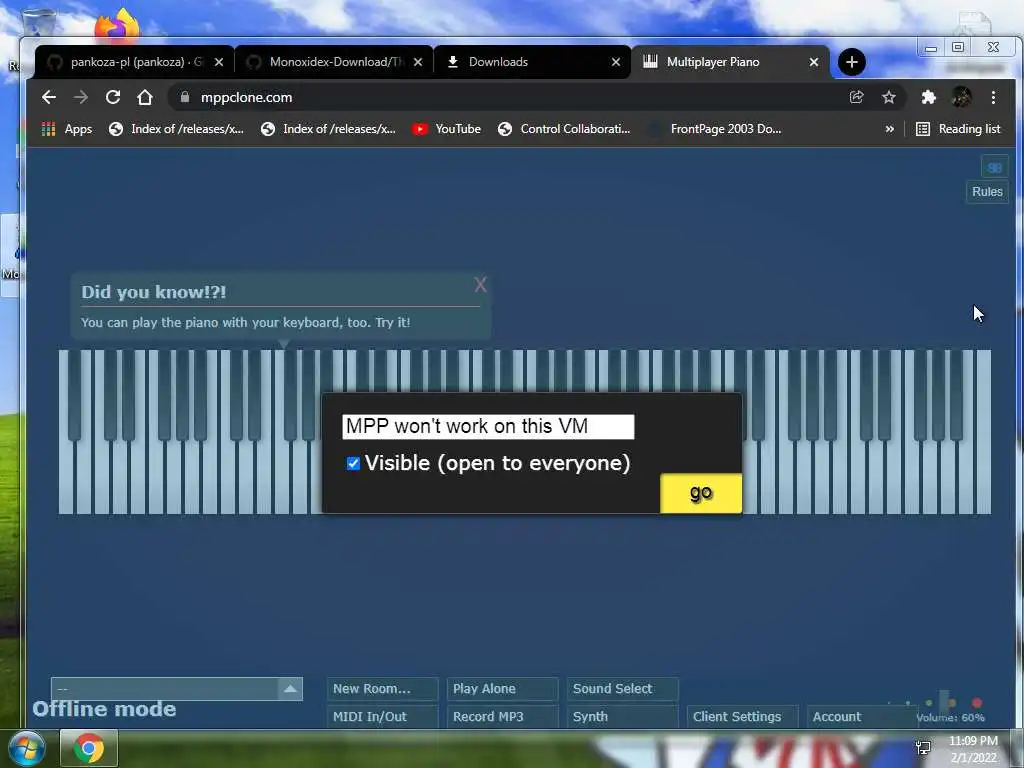Click the Chrome taskbar icon

89,748
